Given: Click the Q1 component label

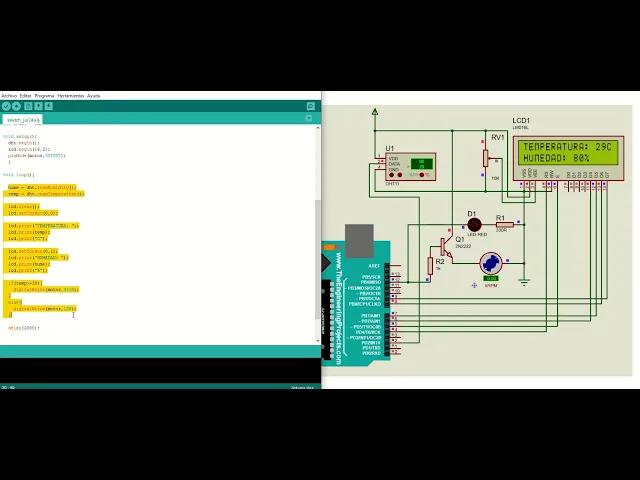Looking at the screenshot, I should 460,239.
